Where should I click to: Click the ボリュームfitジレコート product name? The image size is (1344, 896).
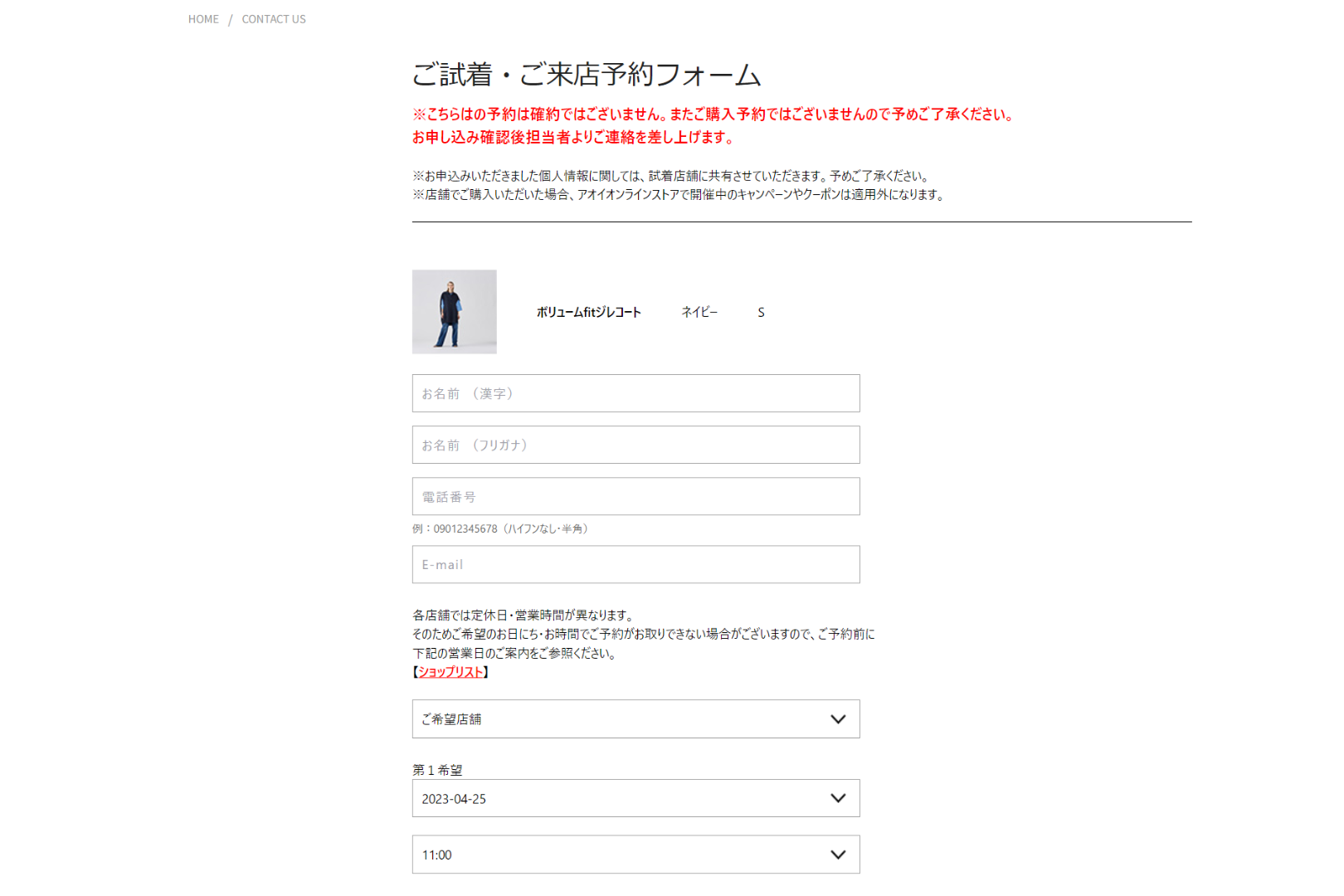[x=589, y=312]
